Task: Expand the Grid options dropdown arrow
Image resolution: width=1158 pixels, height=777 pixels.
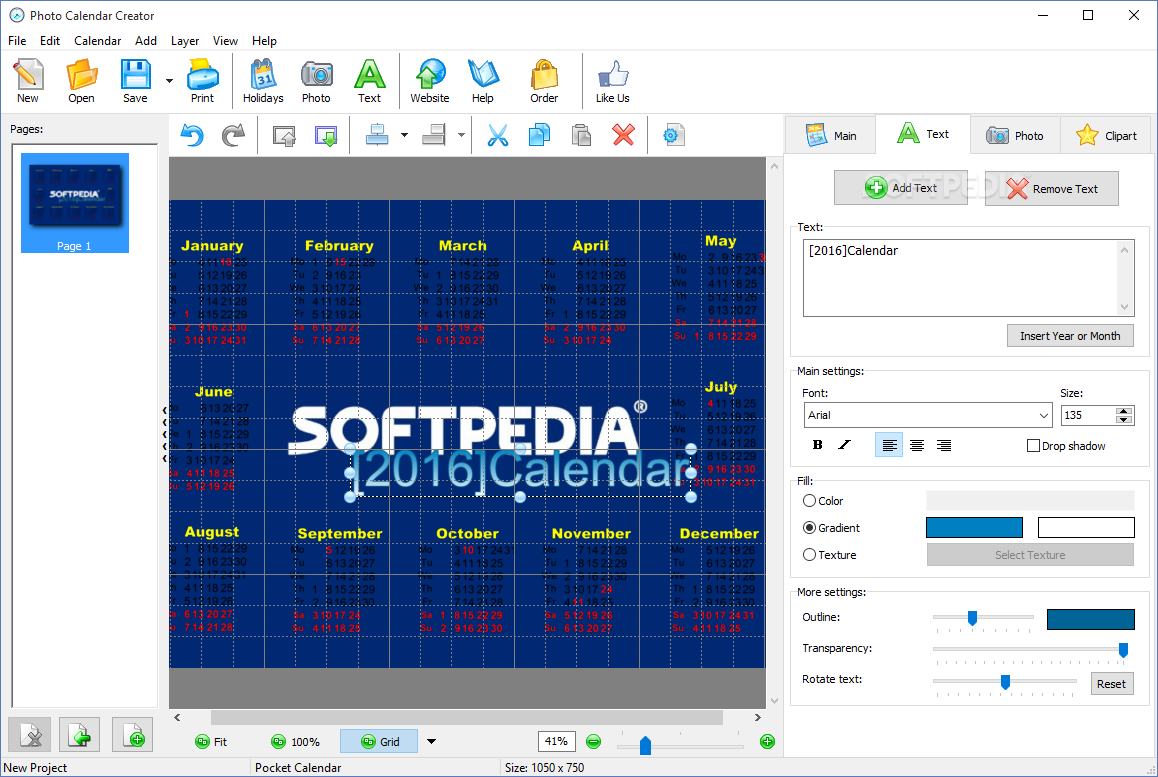Action: 431,742
